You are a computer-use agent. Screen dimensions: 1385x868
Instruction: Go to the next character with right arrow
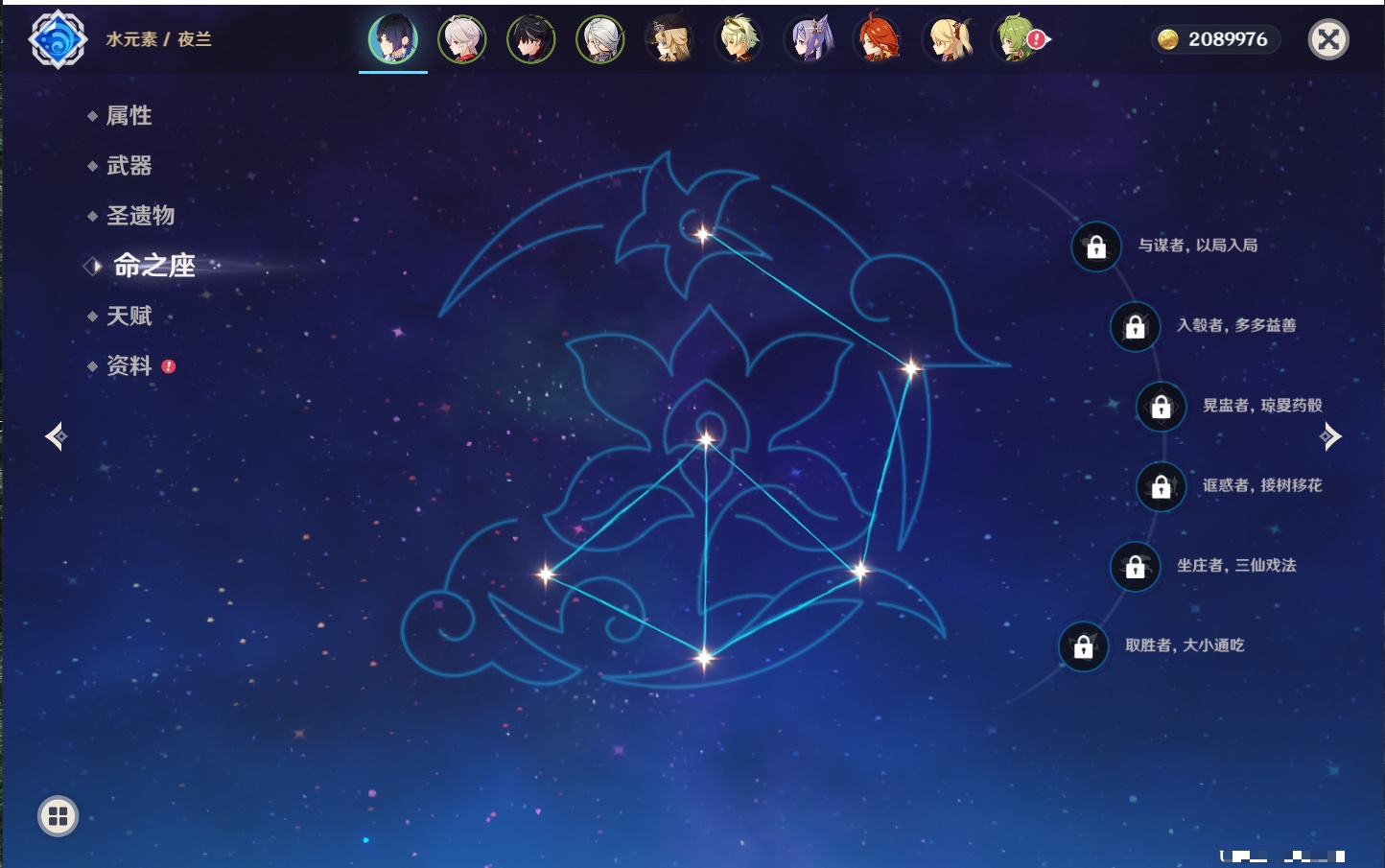(1329, 436)
